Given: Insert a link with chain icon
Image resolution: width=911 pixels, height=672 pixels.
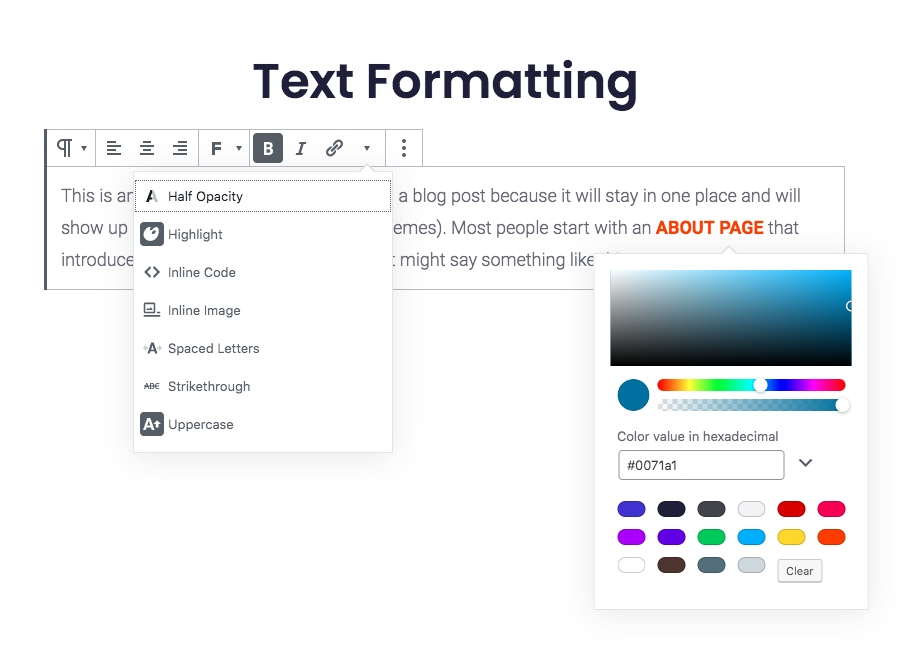Looking at the screenshot, I should tap(334, 148).
